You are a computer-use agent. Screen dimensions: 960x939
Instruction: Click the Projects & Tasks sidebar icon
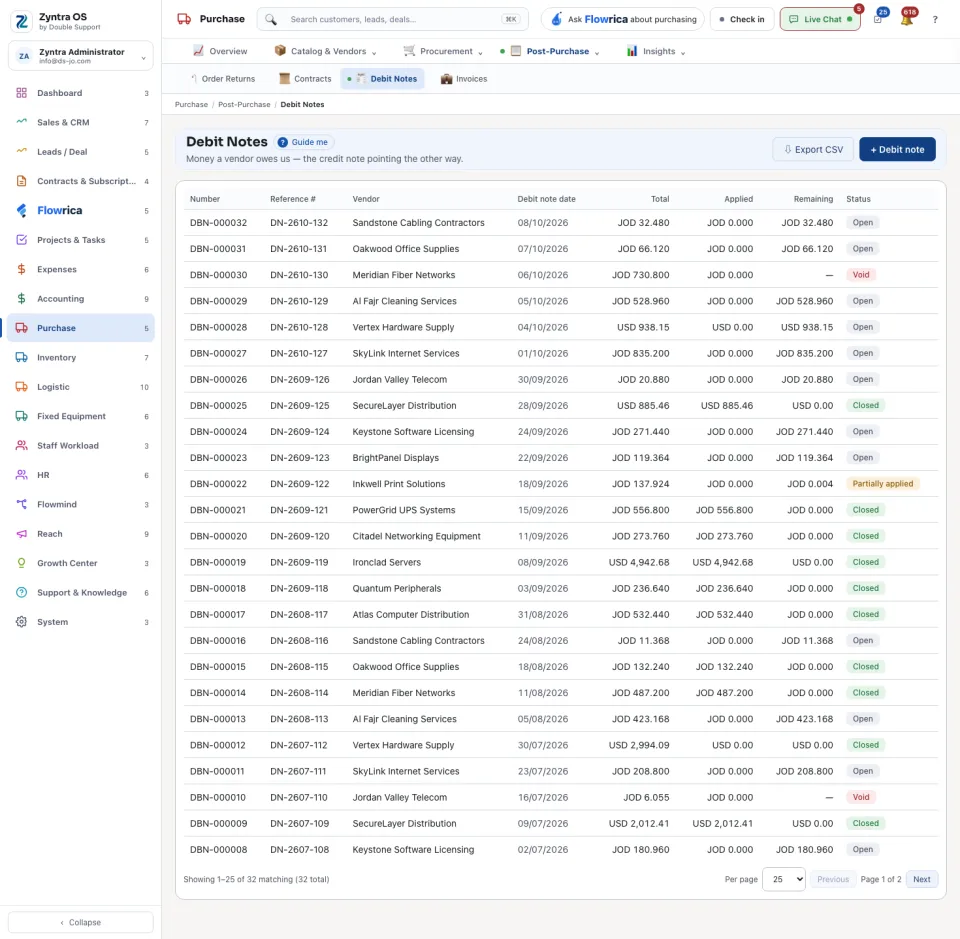pos(21,240)
